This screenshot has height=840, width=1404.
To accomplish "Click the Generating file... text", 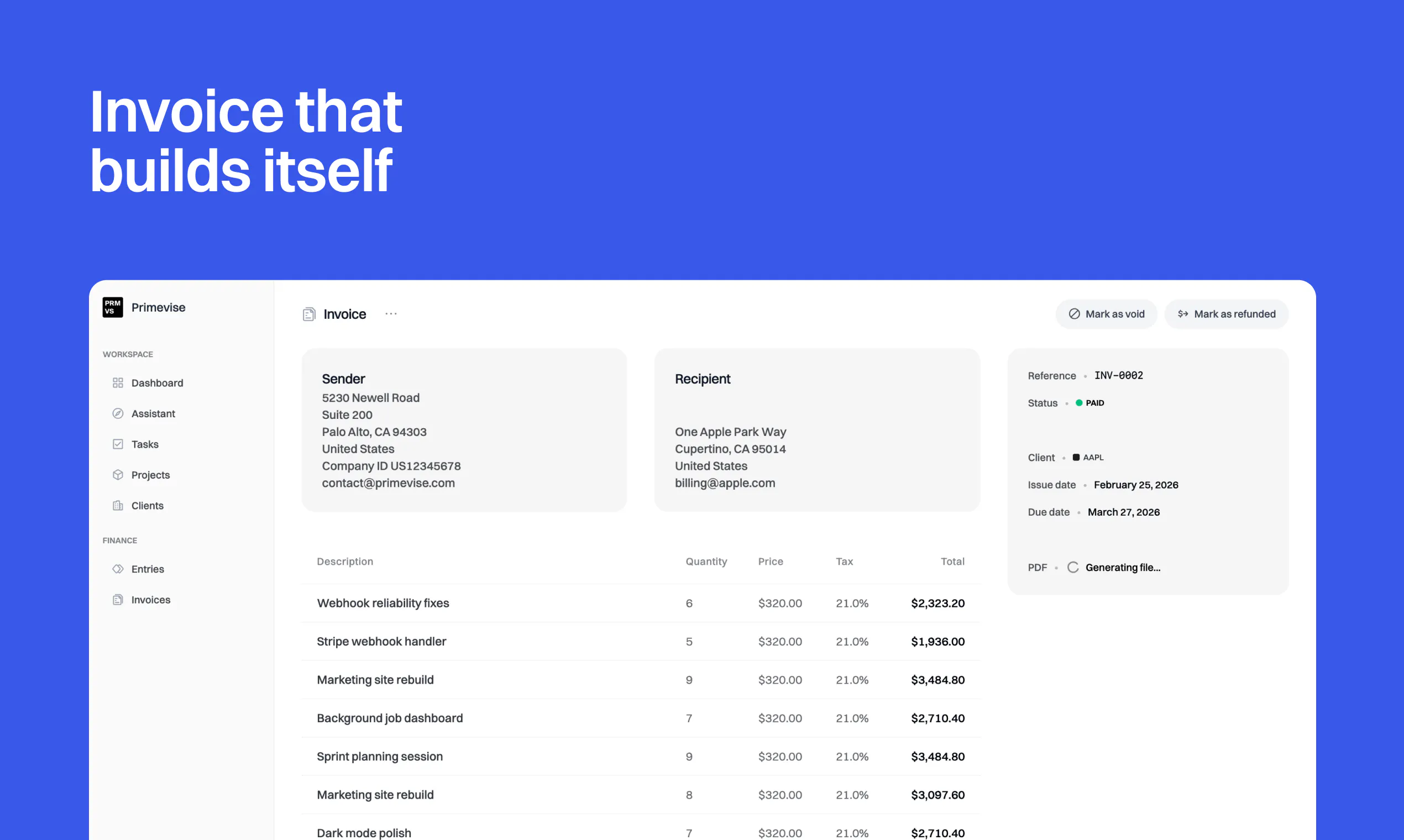I will [1123, 567].
